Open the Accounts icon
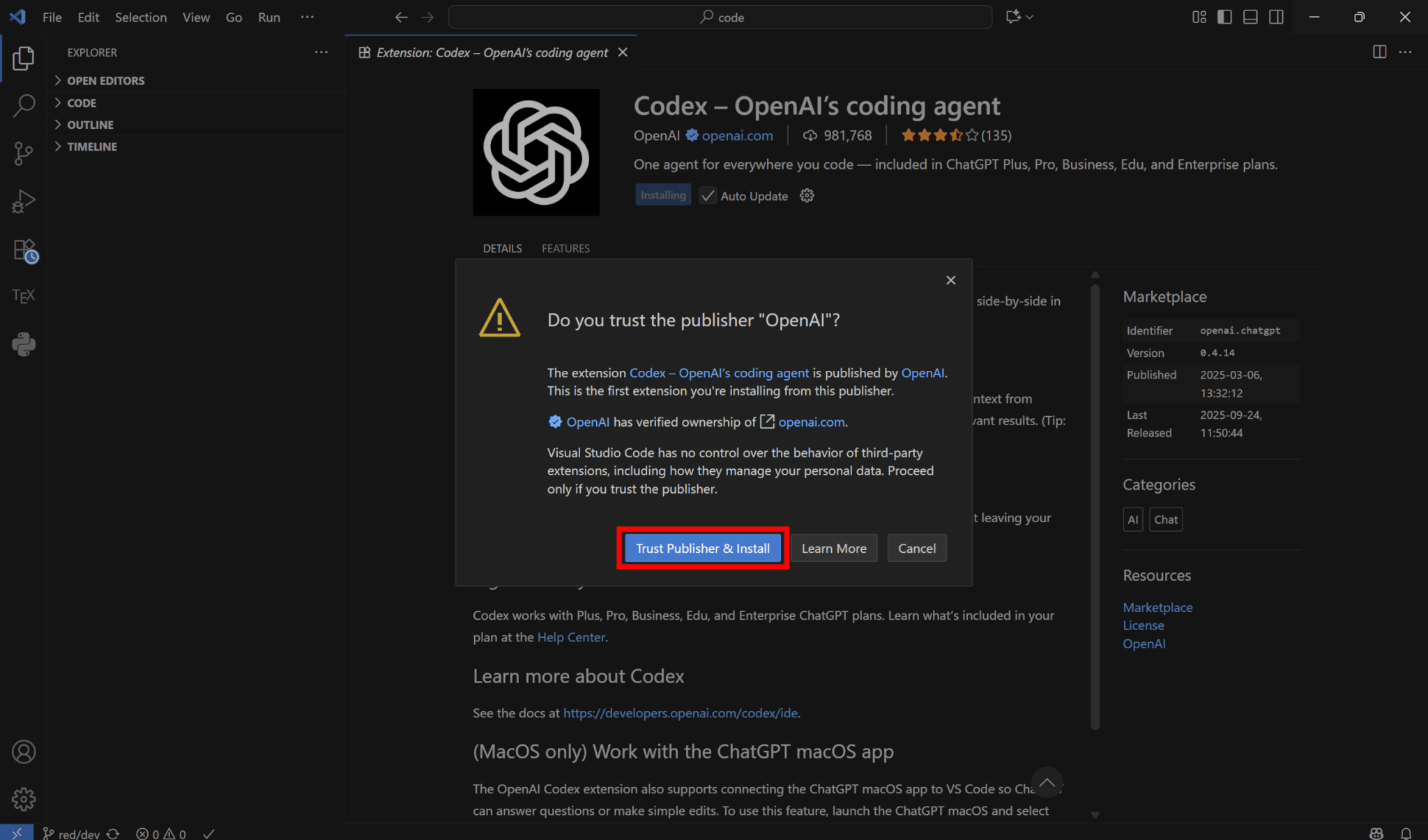The height and width of the screenshot is (840, 1428). point(24,751)
